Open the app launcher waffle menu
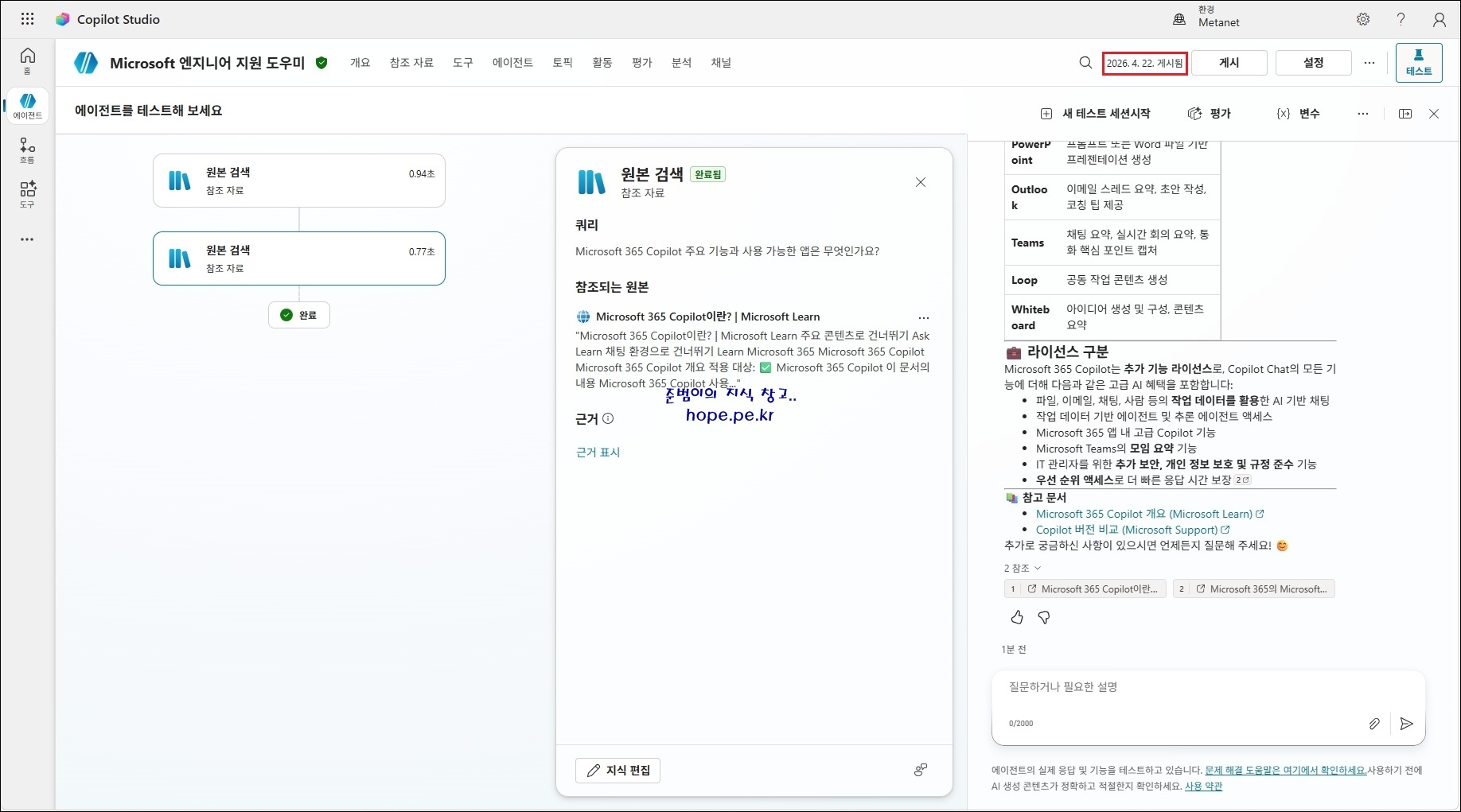1461x812 pixels. [x=27, y=19]
